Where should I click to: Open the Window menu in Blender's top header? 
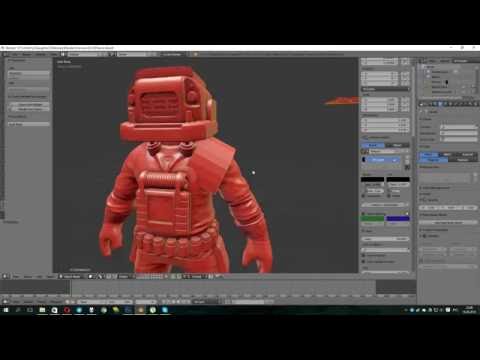coord(41,54)
